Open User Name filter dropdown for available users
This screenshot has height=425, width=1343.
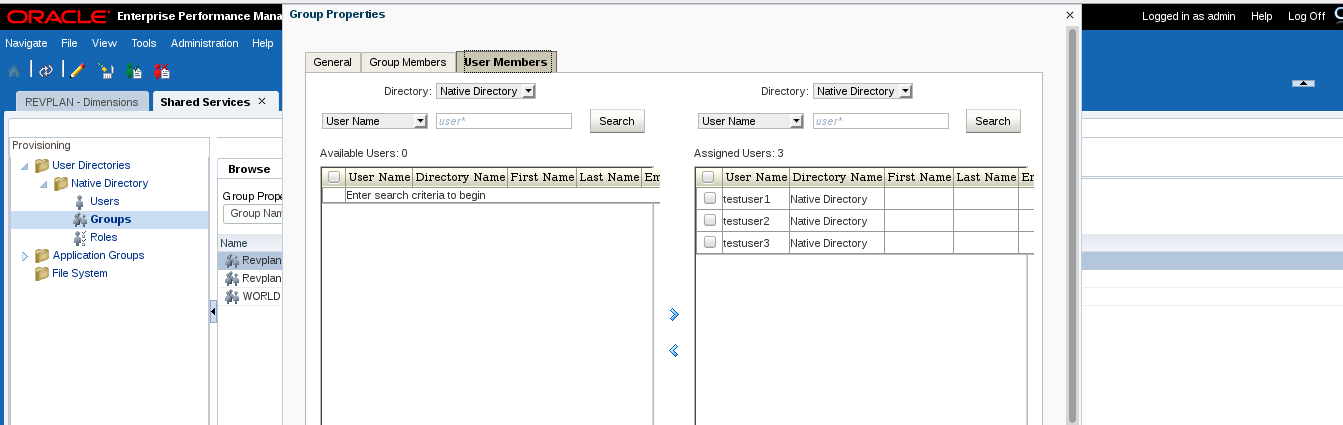click(375, 121)
